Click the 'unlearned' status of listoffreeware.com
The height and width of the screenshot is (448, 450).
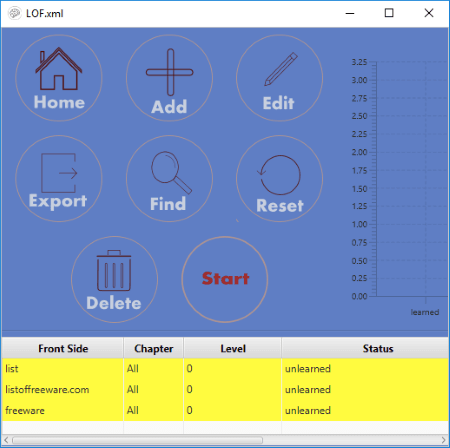point(308,389)
